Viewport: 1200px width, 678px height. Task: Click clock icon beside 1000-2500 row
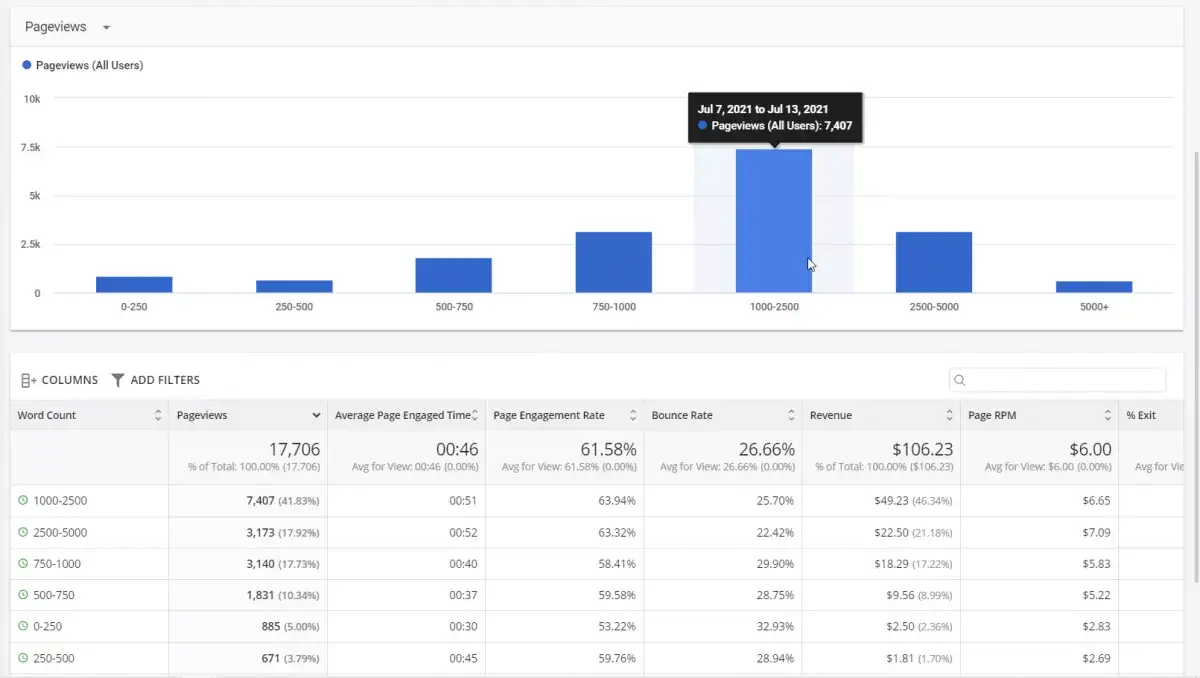coord(22,500)
